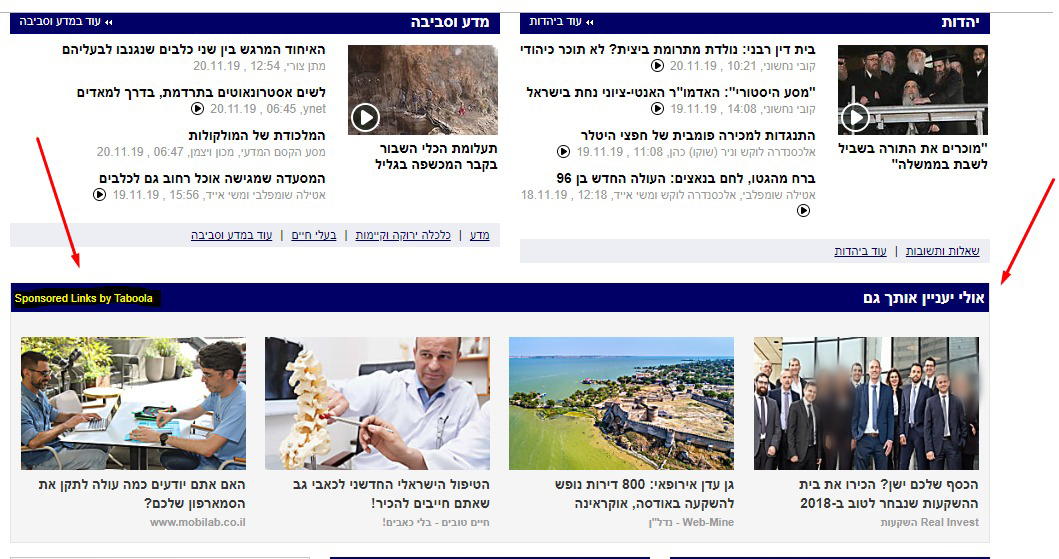The width and height of the screenshot is (1059, 559).
Task: Open the Odessa coastline sponsored image
Action: pos(621,403)
